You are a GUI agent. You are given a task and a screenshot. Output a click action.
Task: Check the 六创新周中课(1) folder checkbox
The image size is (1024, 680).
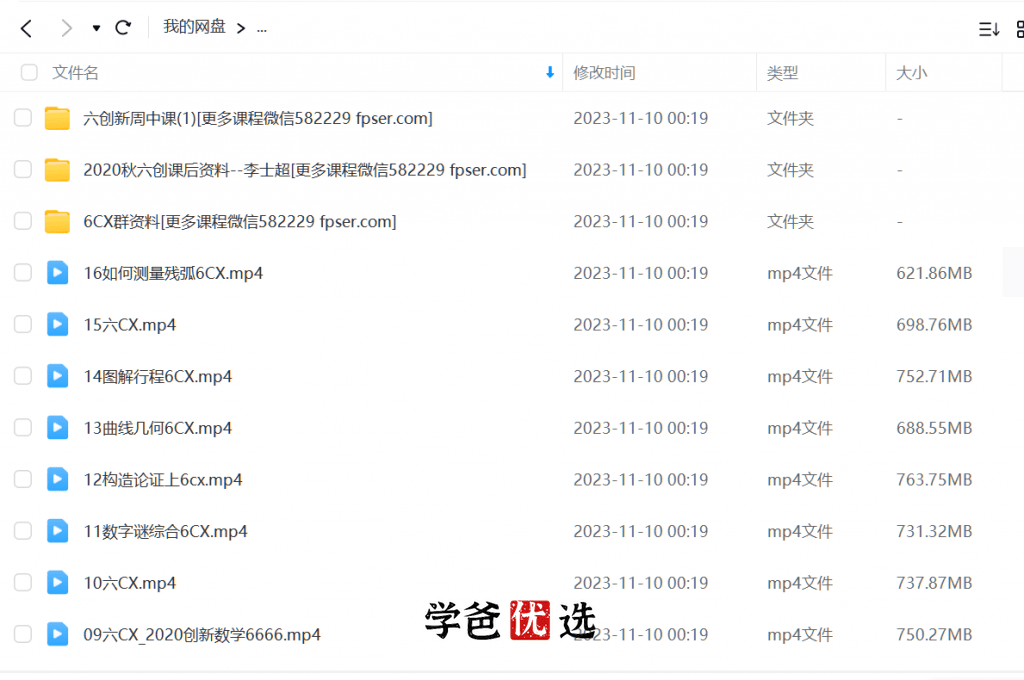(23, 118)
